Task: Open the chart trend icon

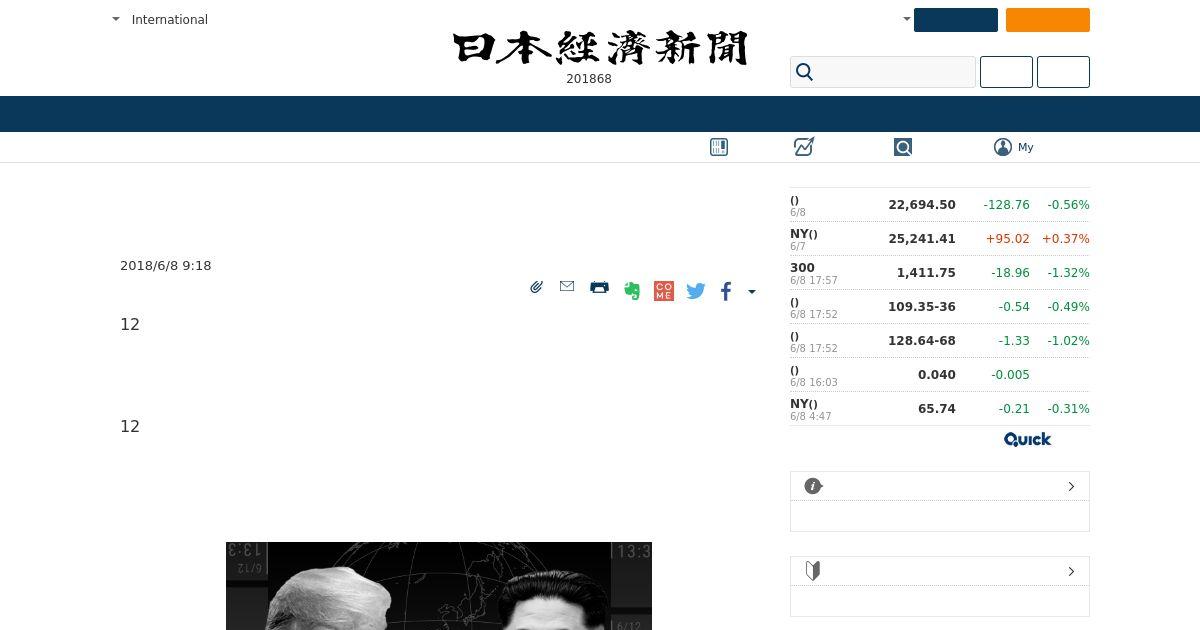Action: tap(804, 147)
